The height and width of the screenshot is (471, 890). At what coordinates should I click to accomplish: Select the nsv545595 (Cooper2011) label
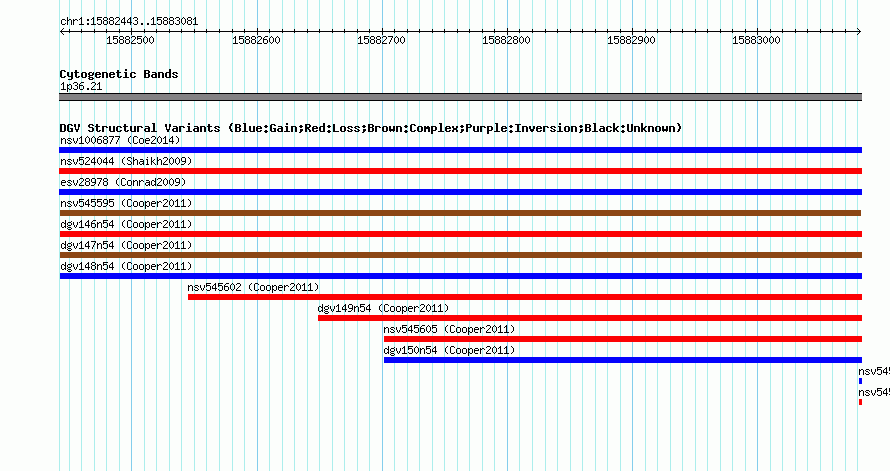point(126,203)
